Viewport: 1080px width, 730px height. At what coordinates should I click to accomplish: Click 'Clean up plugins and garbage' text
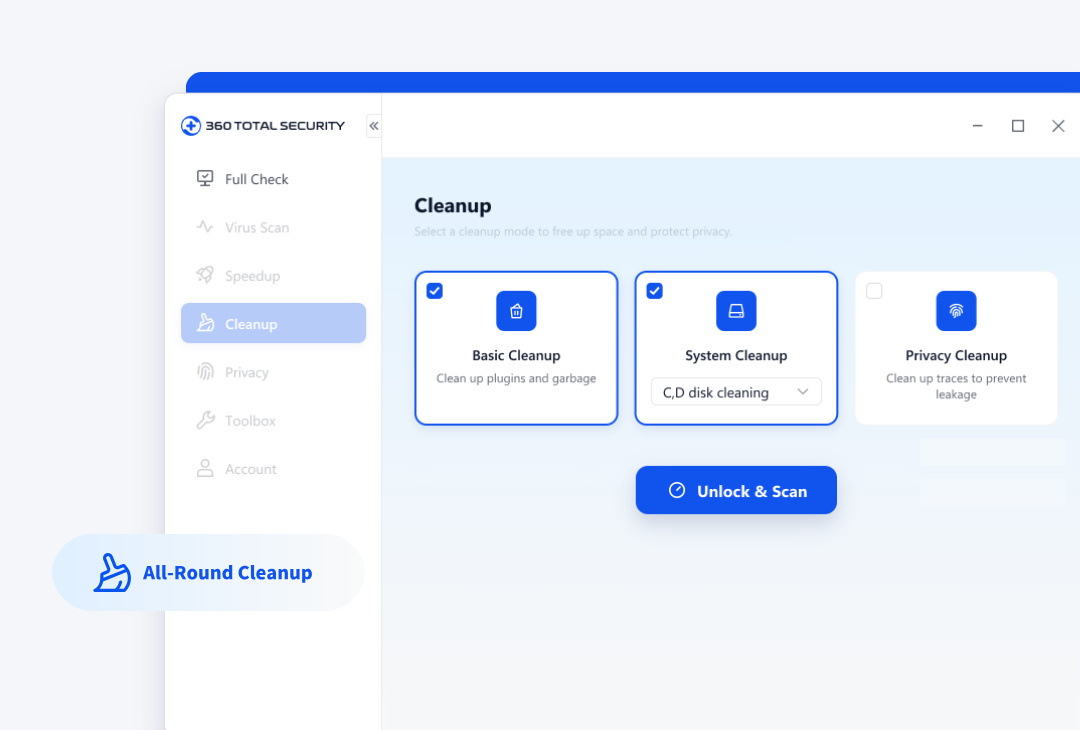click(516, 378)
